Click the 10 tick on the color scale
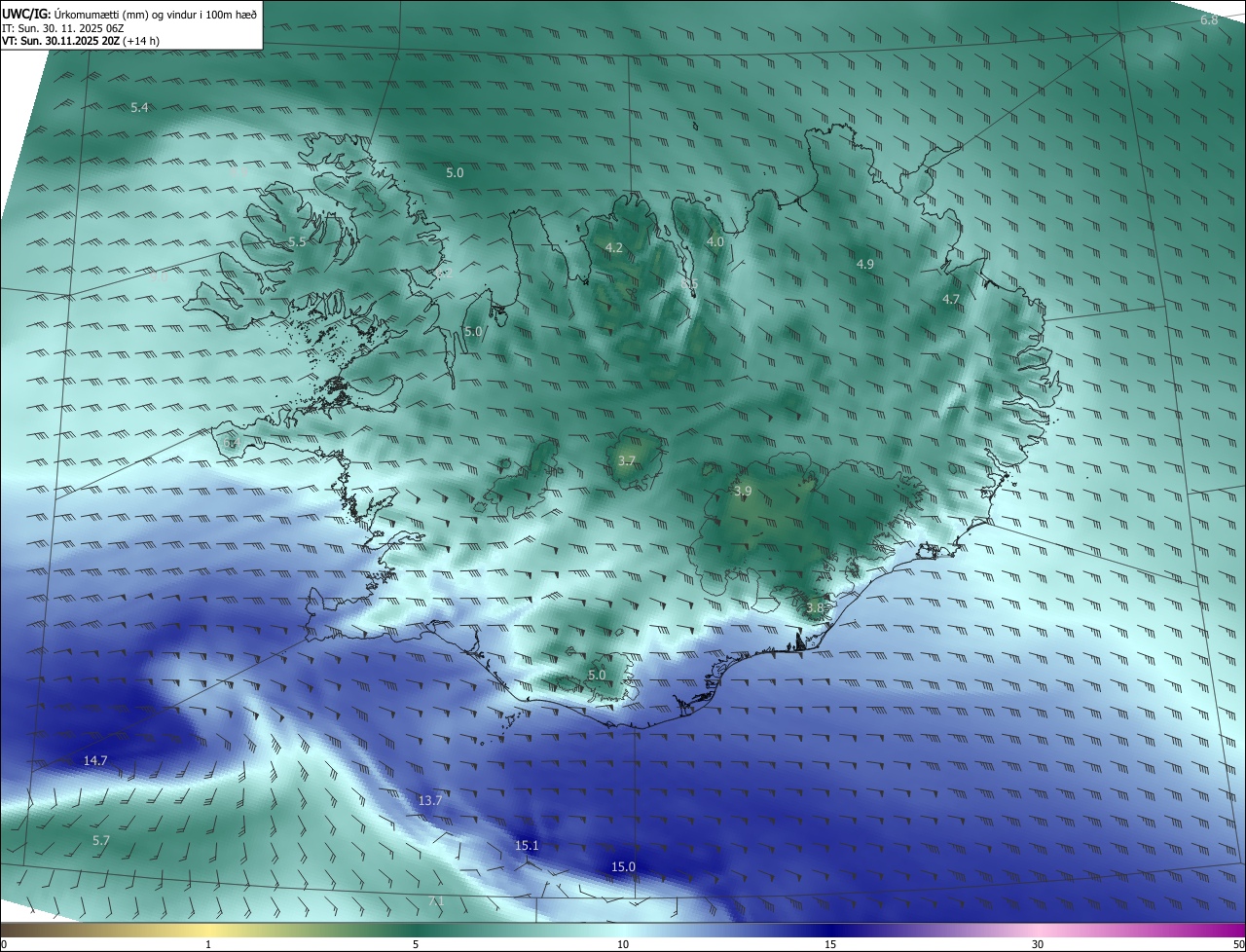 [x=623, y=944]
